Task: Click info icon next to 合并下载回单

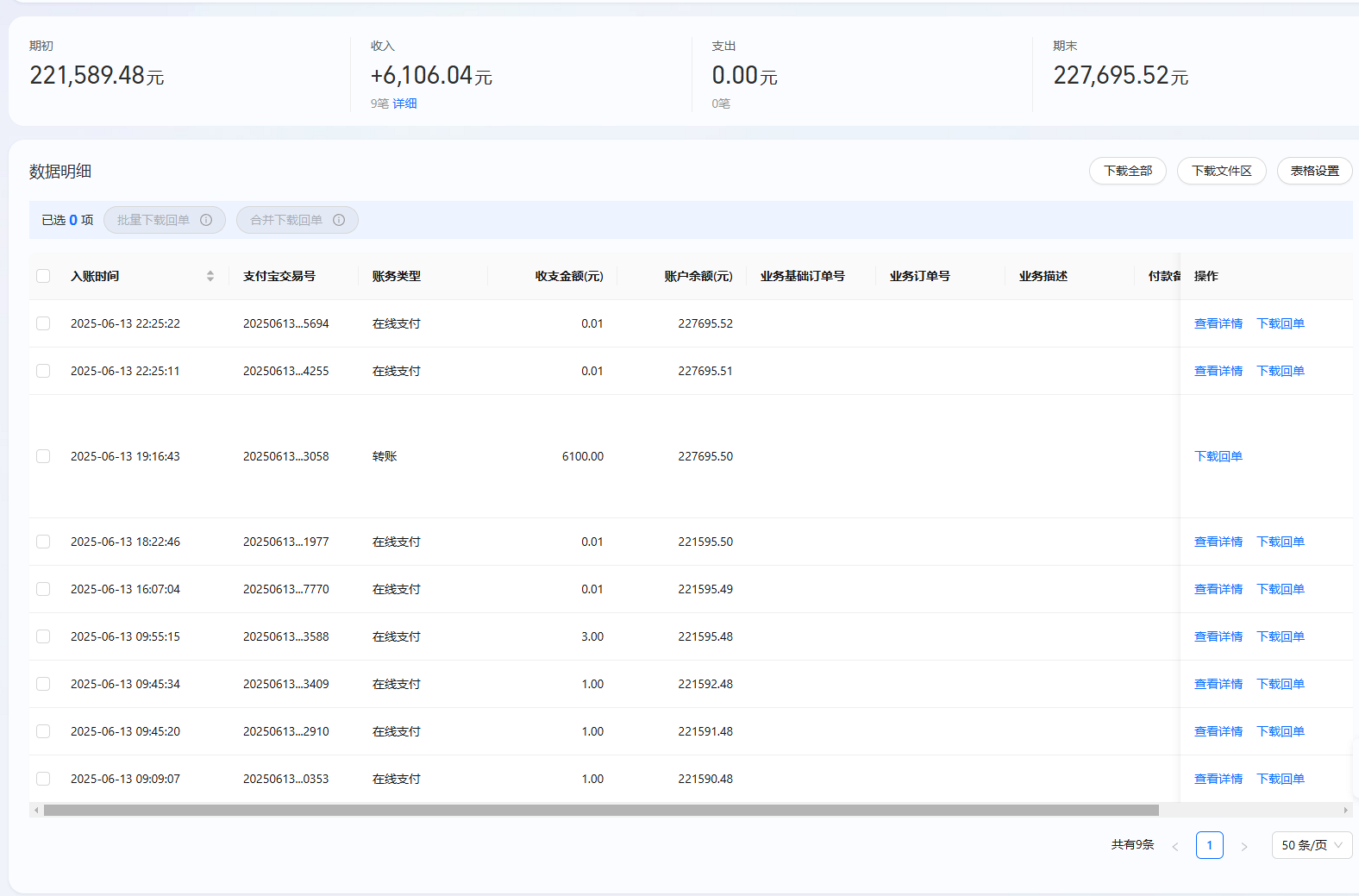Action: [339, 220]
